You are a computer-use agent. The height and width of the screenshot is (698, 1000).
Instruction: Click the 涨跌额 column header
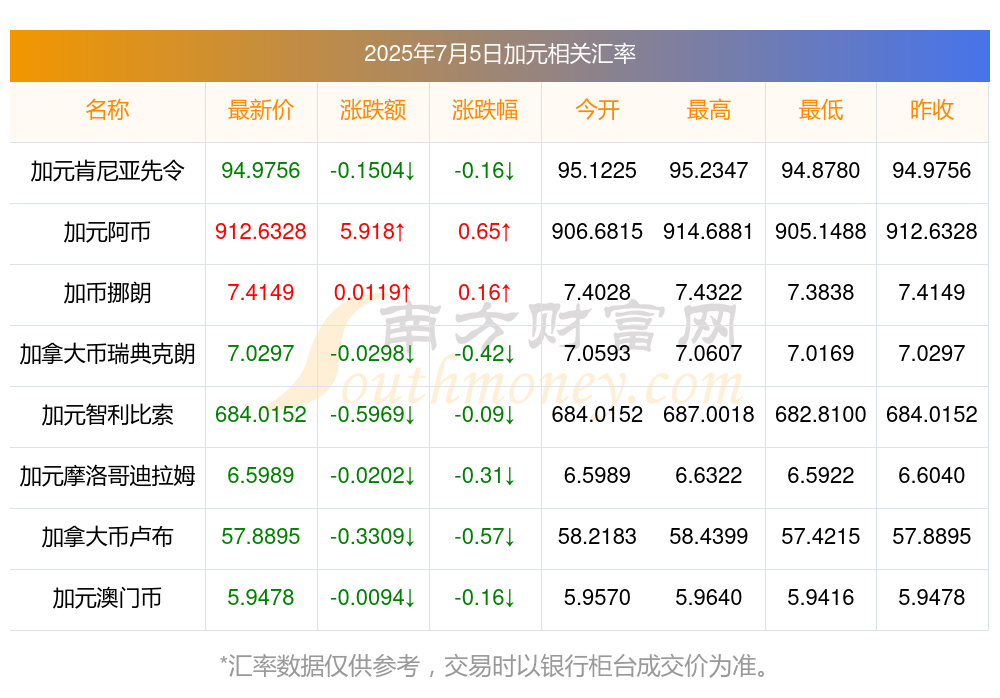pyautogui.click(x=372, y=110)
